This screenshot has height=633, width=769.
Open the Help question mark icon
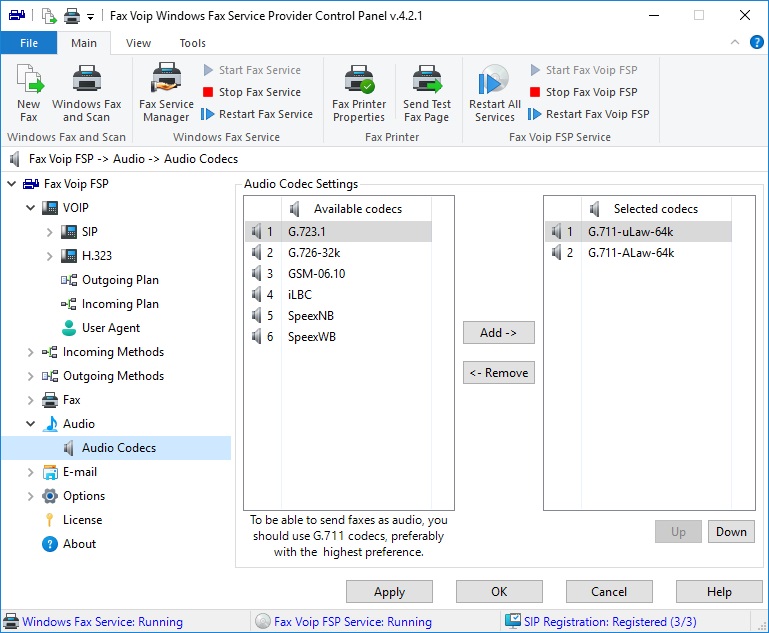[756, 43]
